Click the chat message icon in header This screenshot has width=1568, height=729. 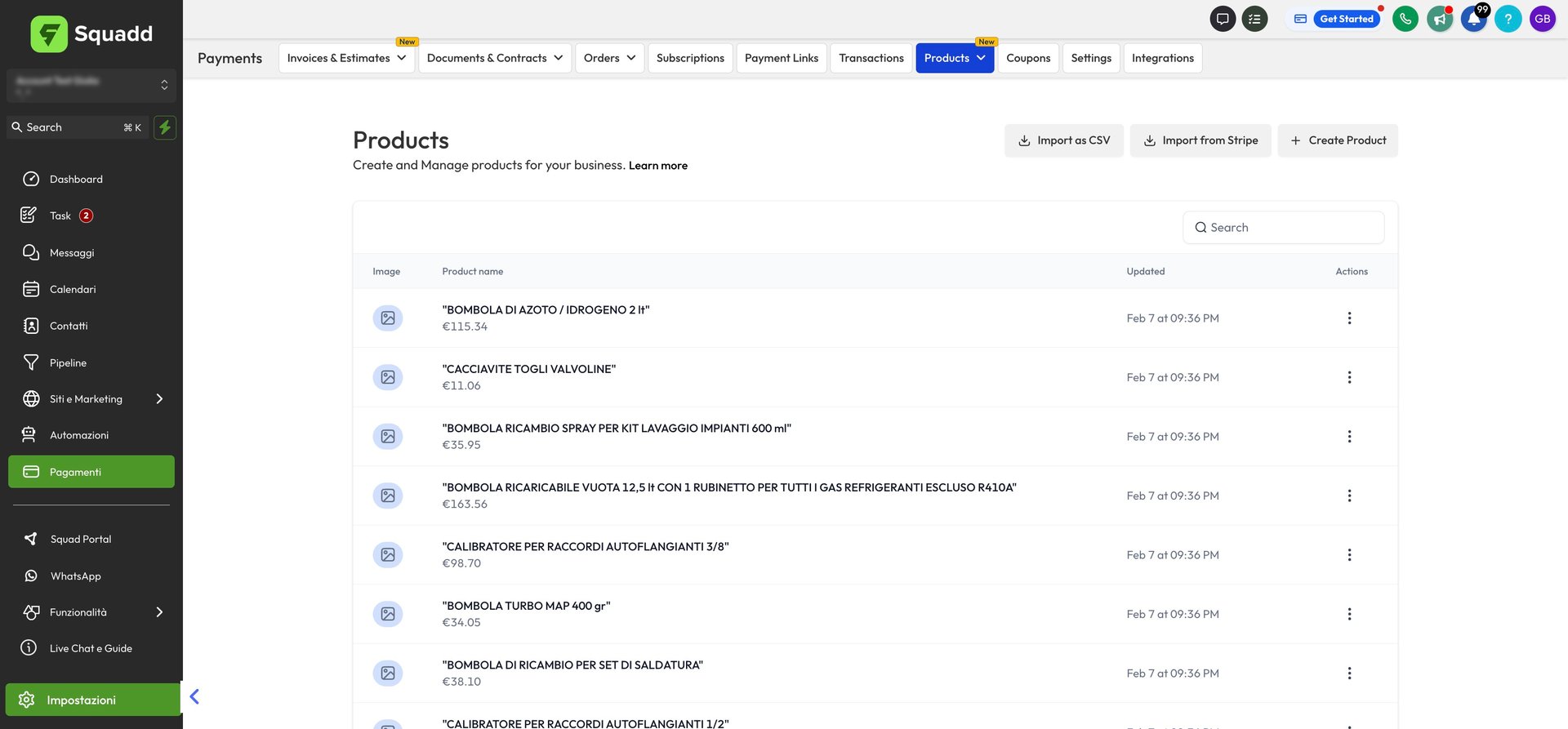click(1222, 19)
